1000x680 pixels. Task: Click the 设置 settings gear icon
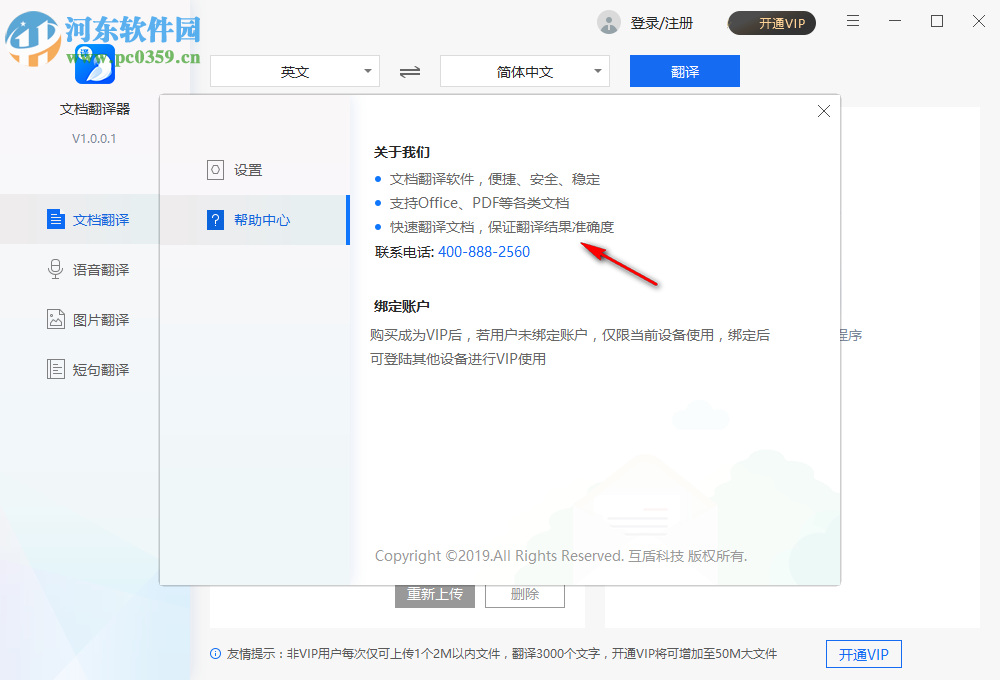[x=215, y=170]
